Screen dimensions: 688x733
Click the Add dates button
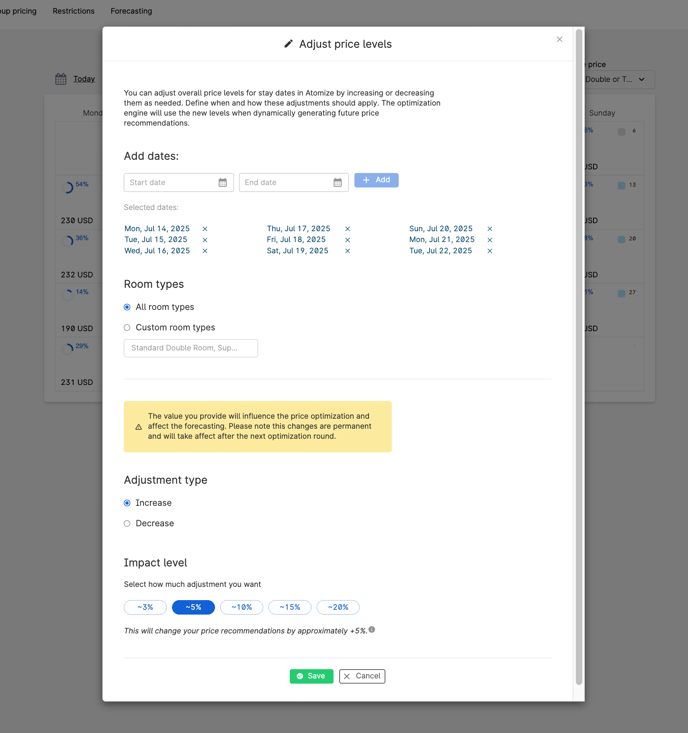coord(376,180)
